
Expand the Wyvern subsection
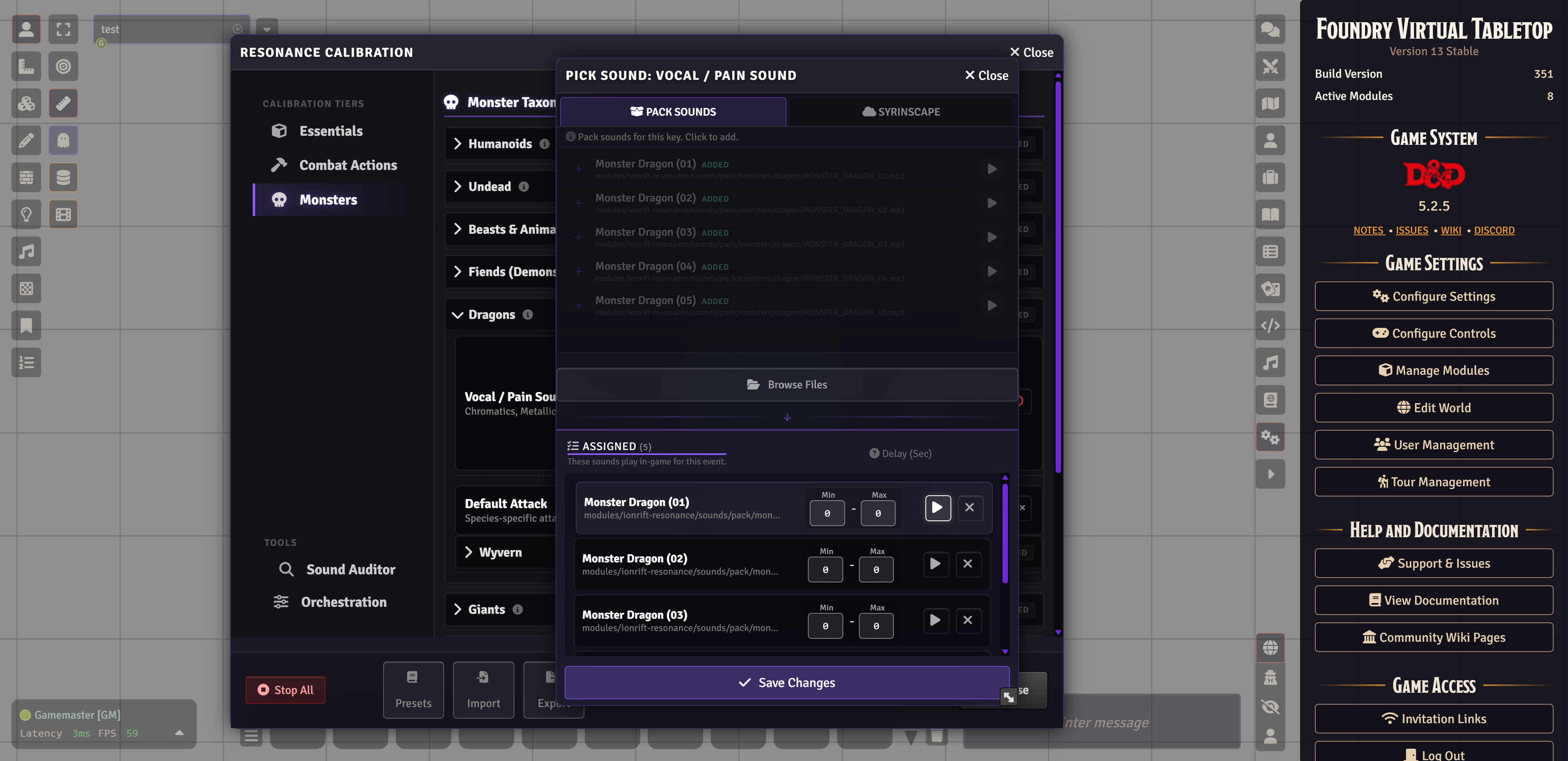pyautogui.click(x=469, y=552)
